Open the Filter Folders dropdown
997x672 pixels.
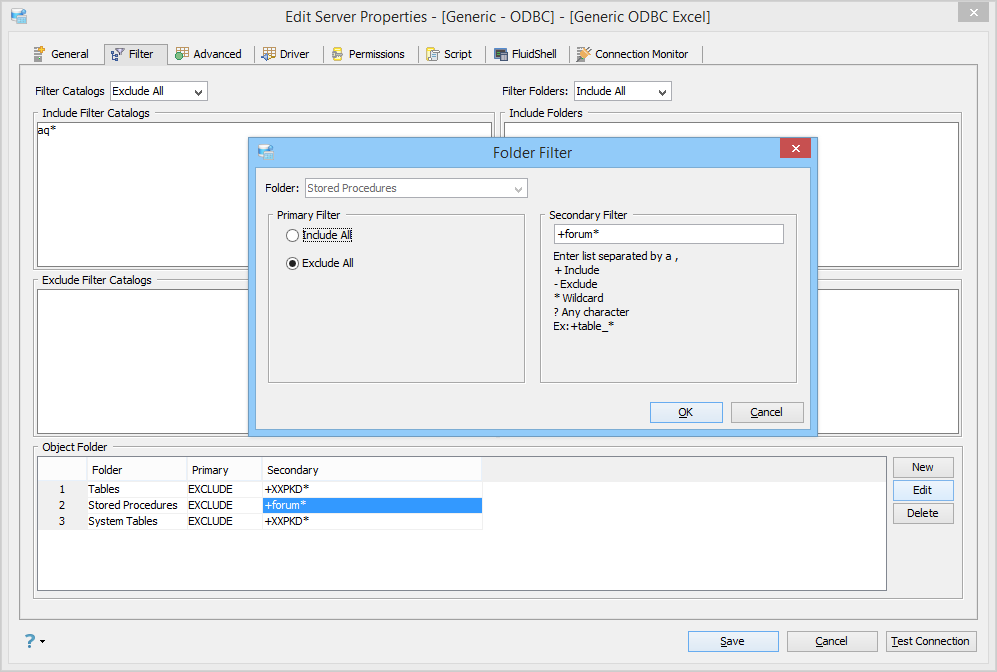[x=622, y=92]
